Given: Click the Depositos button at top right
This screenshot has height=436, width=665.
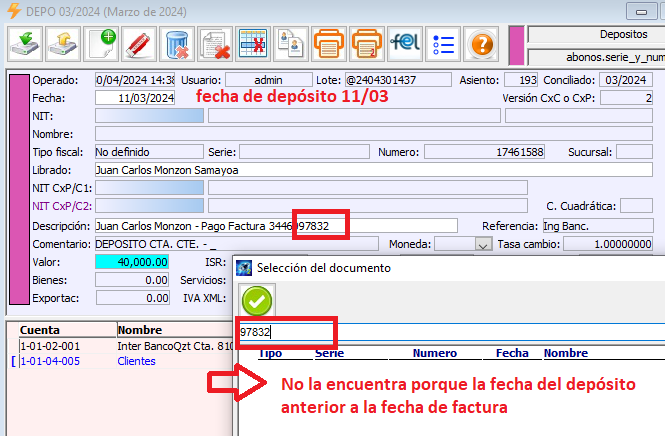Looking at the screenshot, I should (596, 34).
